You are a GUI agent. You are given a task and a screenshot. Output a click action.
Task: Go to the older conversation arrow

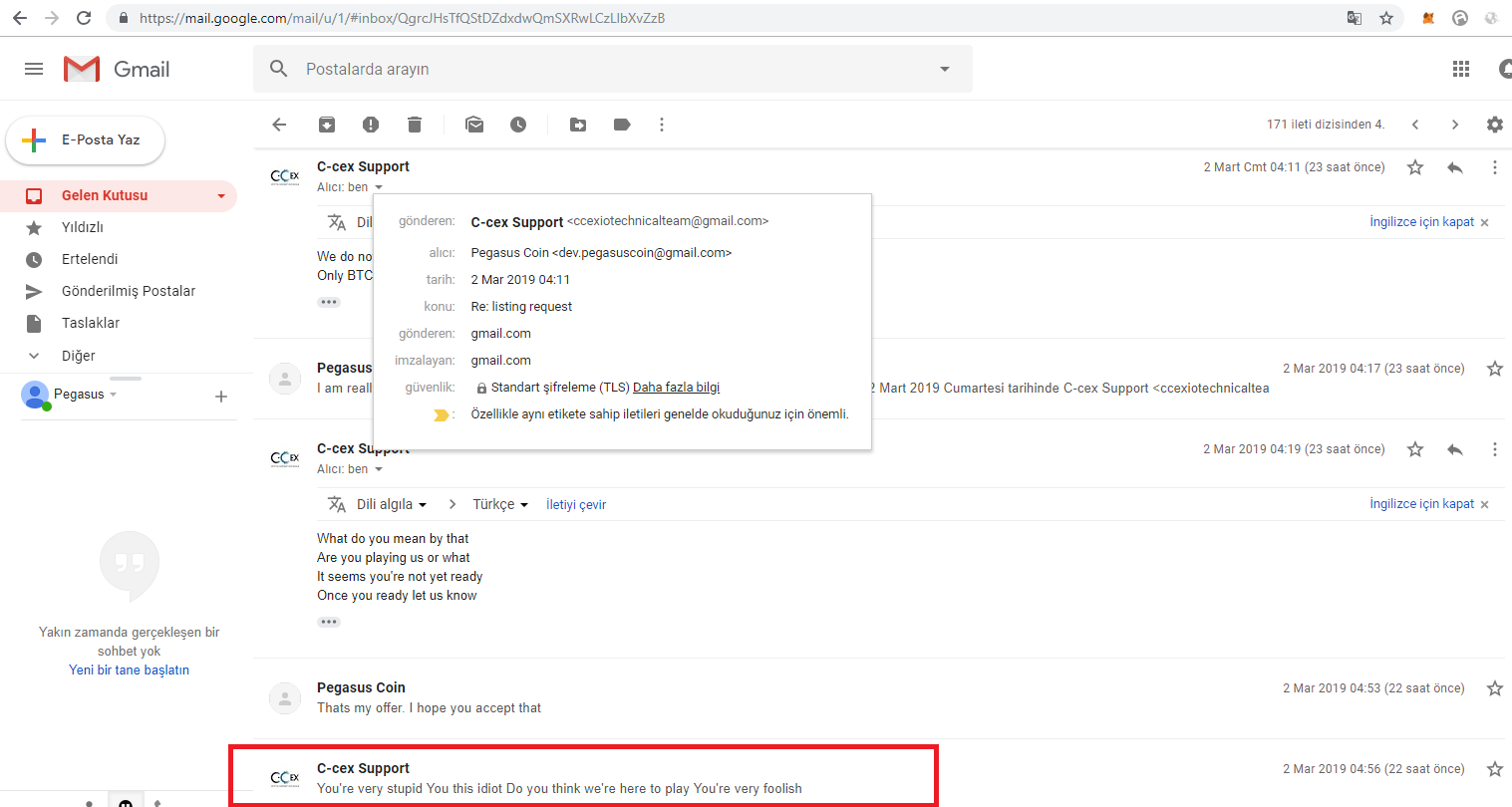1455,125
